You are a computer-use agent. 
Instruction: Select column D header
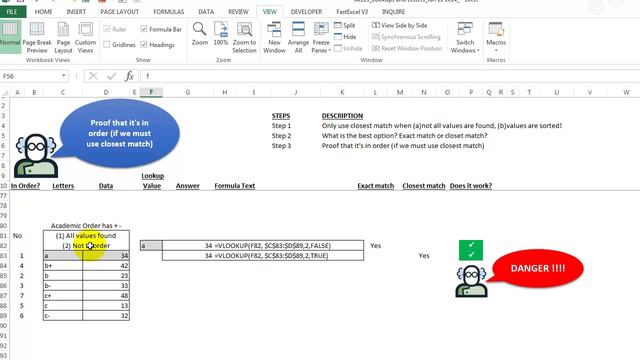point(106,93)
